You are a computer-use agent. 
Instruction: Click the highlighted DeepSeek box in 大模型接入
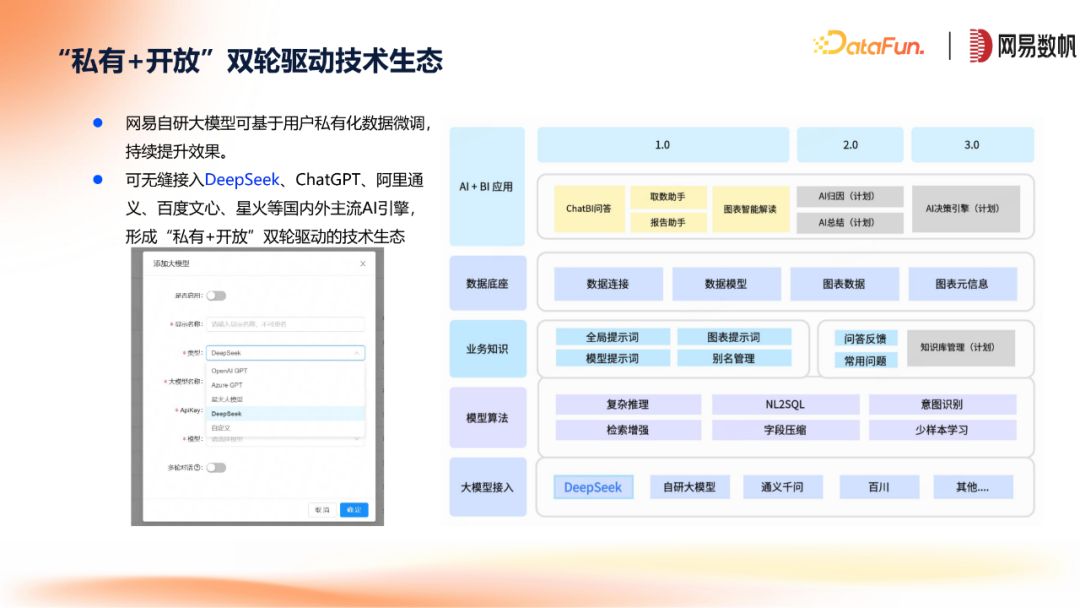tap(593, 487)
